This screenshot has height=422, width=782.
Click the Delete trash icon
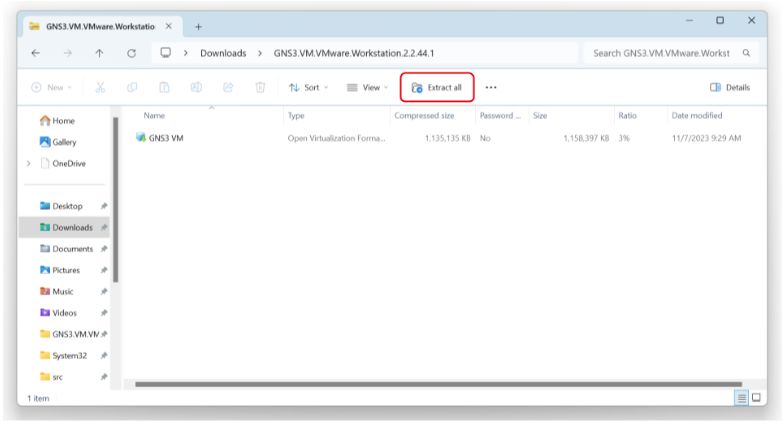tap(260, 87)
